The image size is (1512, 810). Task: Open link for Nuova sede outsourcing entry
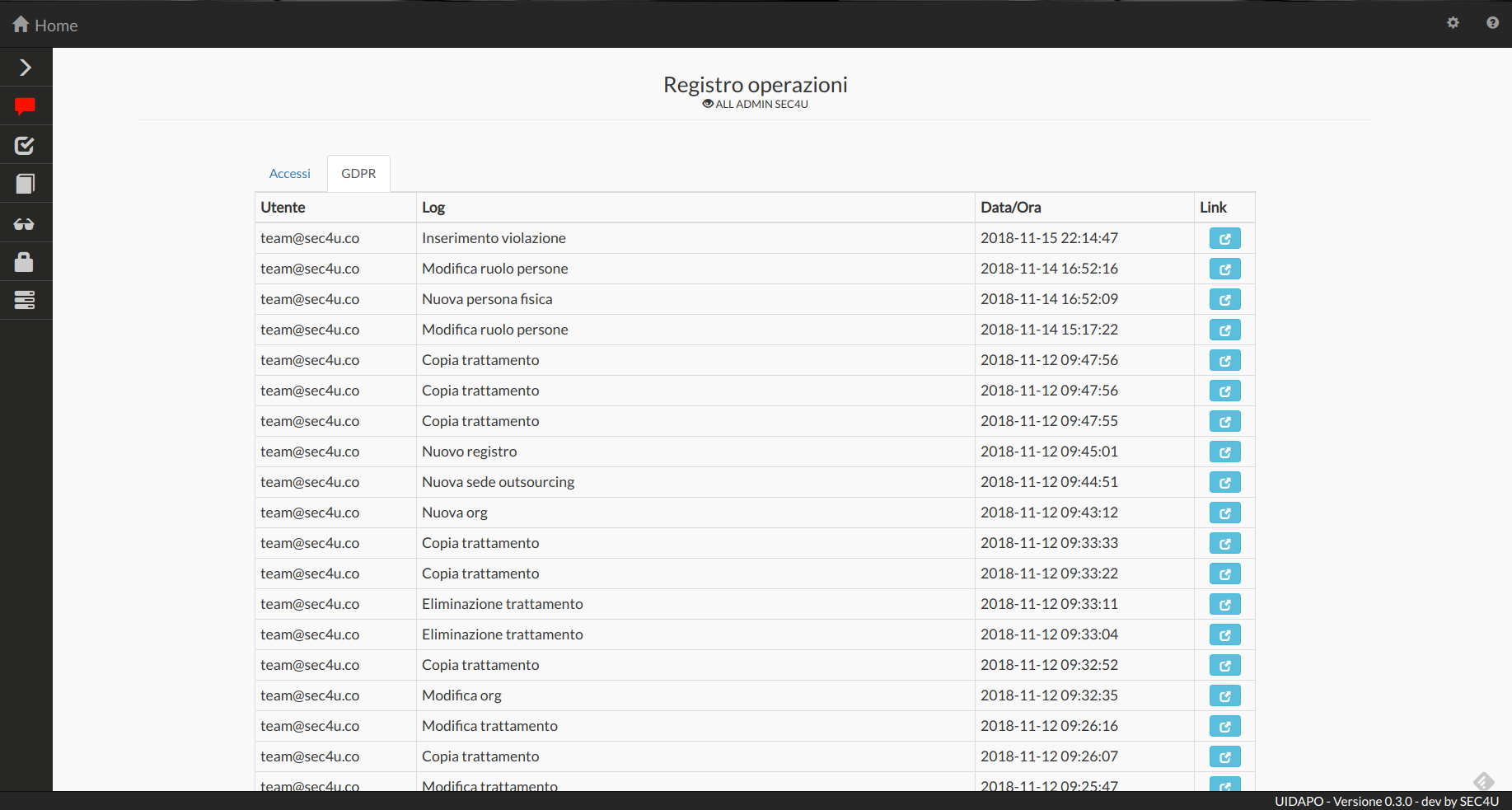point(1225,483)
